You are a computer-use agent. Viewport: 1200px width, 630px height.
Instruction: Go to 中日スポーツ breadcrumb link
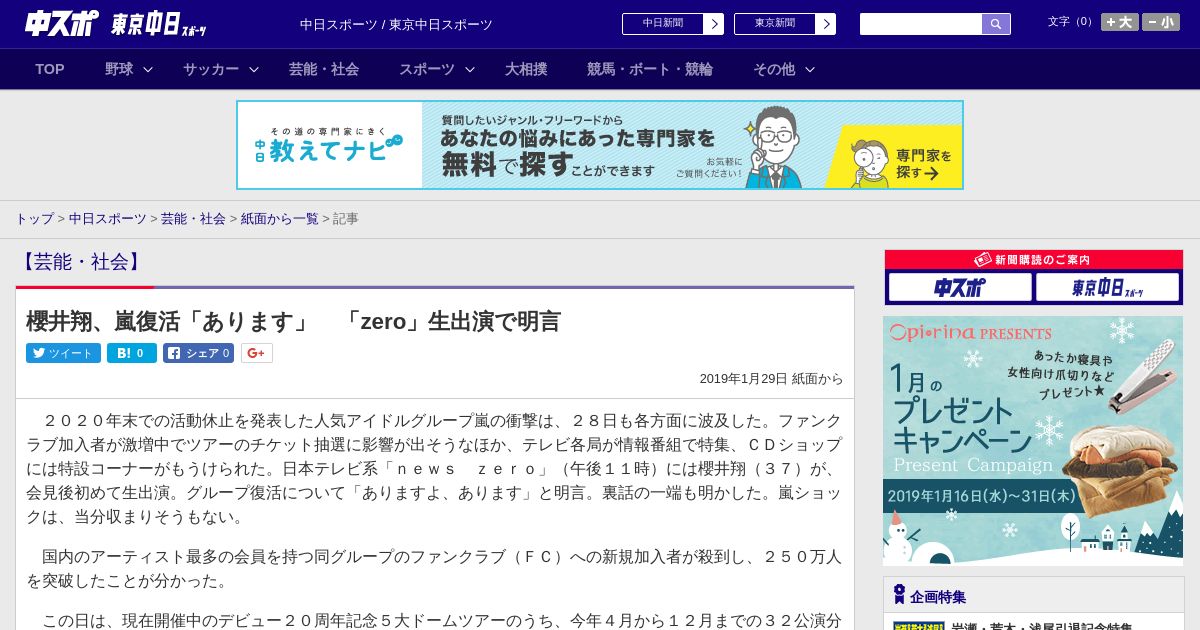click(107, 218)
